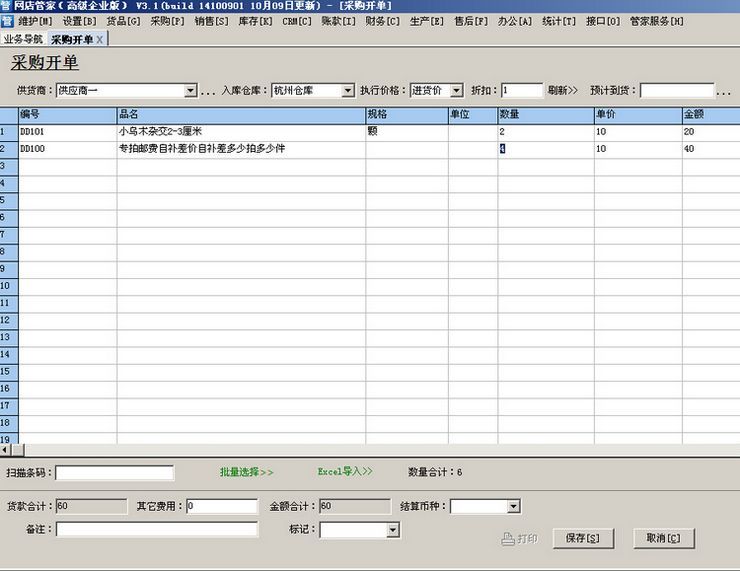Expand the 结算币种 currency dropdown
This screenshot has height=571, width=740.
[513, 507]
